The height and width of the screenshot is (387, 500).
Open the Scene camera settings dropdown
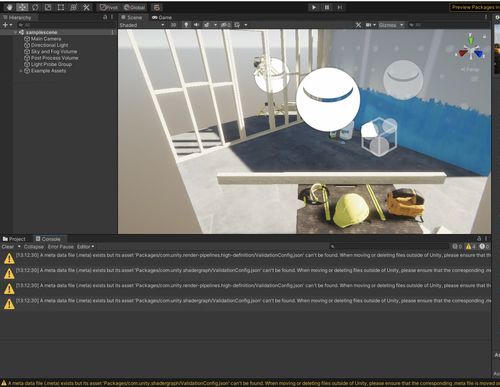[x=370, y=25]
